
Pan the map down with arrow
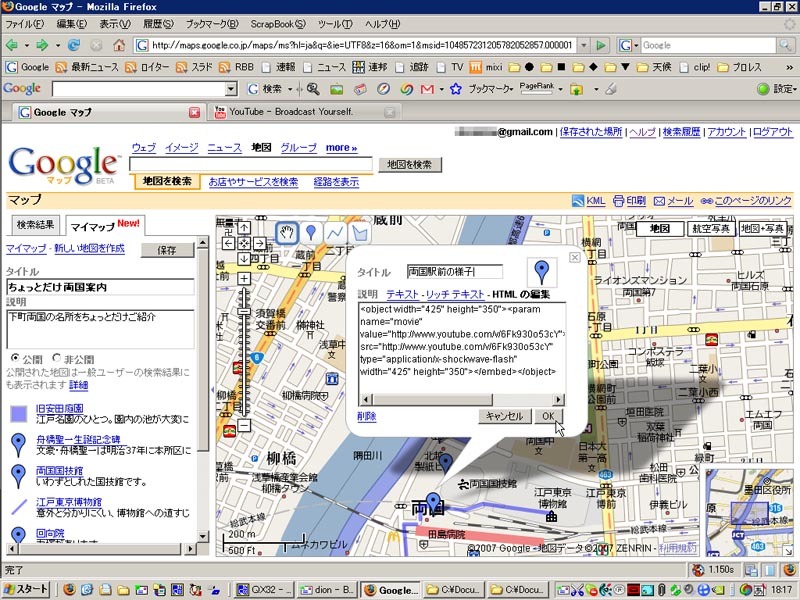coord(244,259)
